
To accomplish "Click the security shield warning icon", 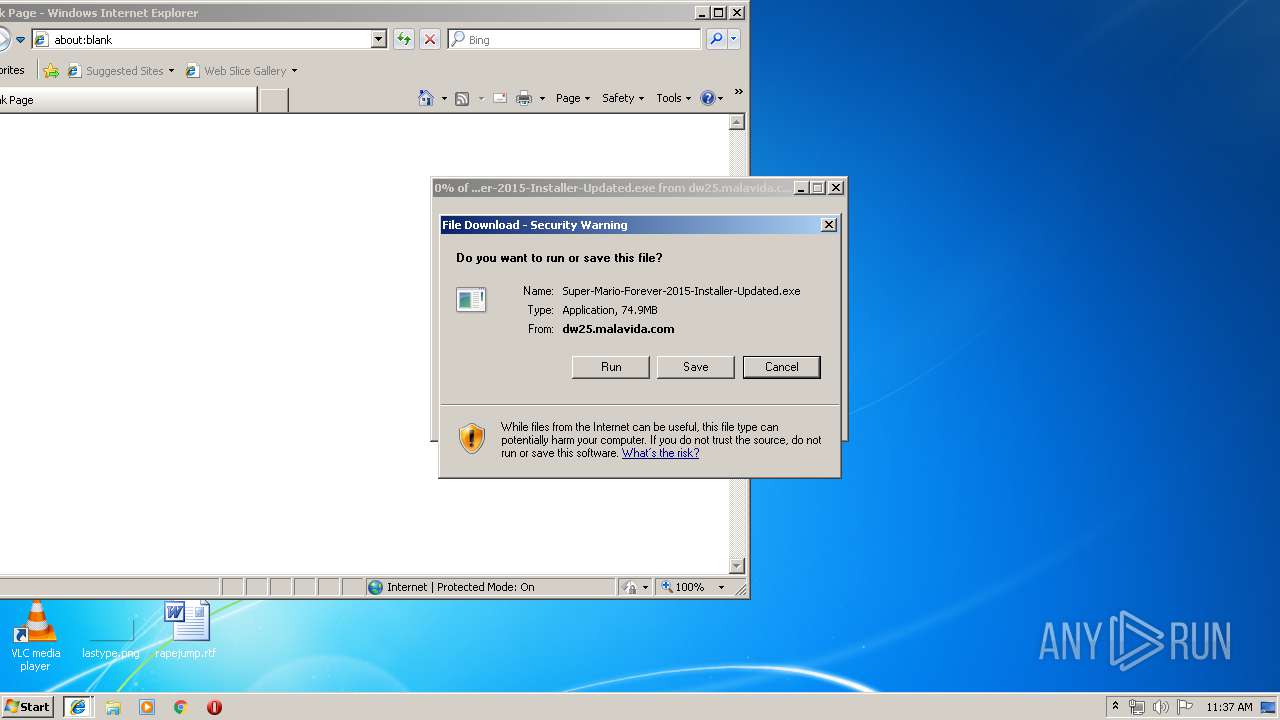I will pyautogui.click(x=472, y=438).
